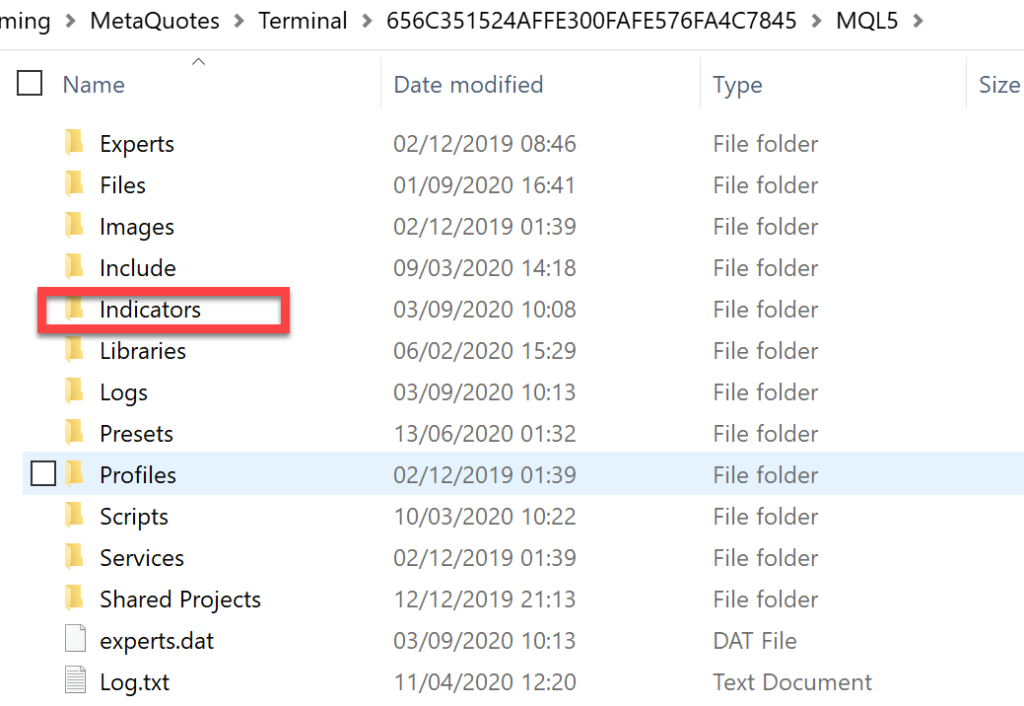
Task: Expand the chevron after MQL5 in breadcrumb
Action: pyautogui.click(x=918, y=21)
